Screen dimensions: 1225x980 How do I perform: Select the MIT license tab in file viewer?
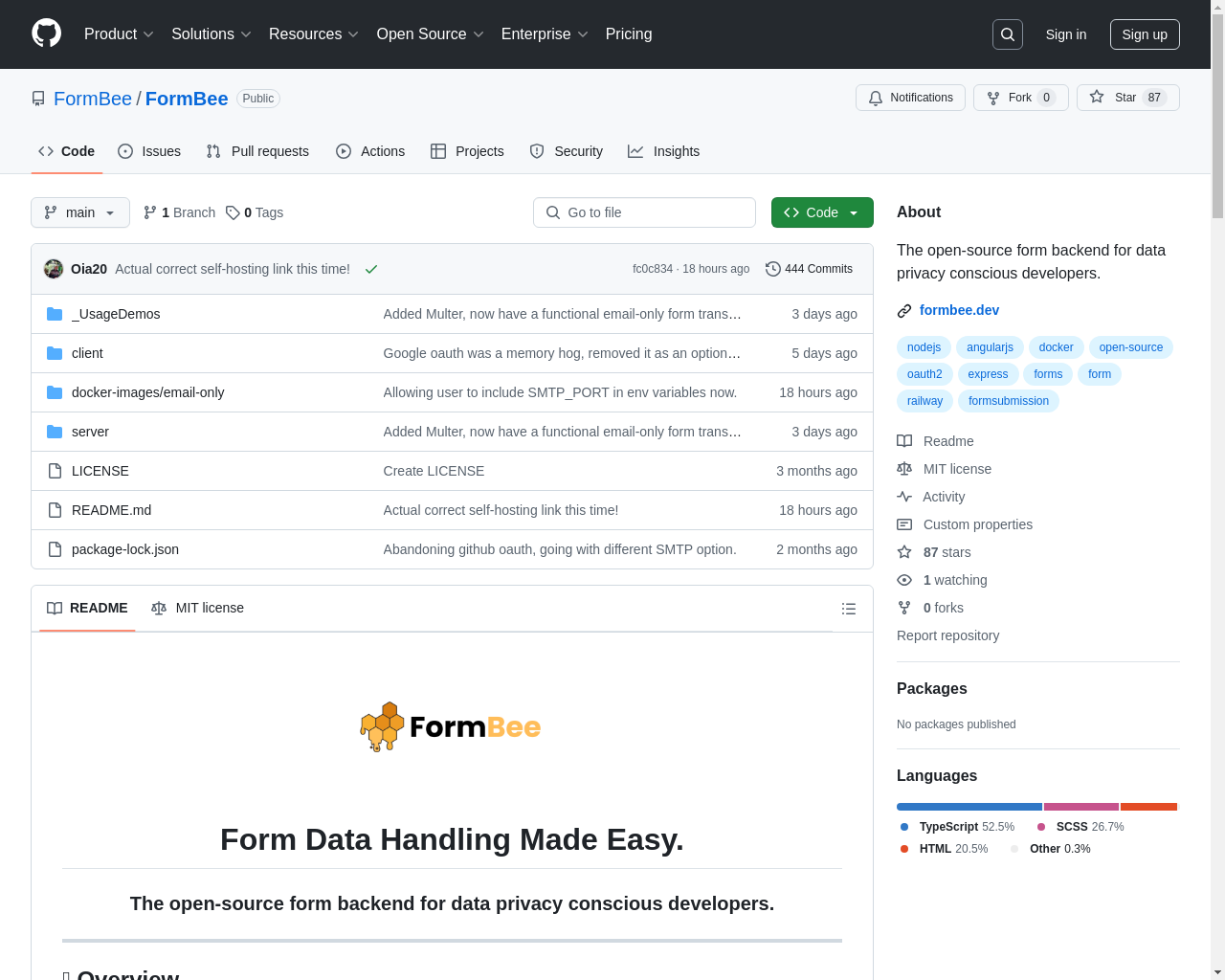pyautogui.click(x=197, y=608)
